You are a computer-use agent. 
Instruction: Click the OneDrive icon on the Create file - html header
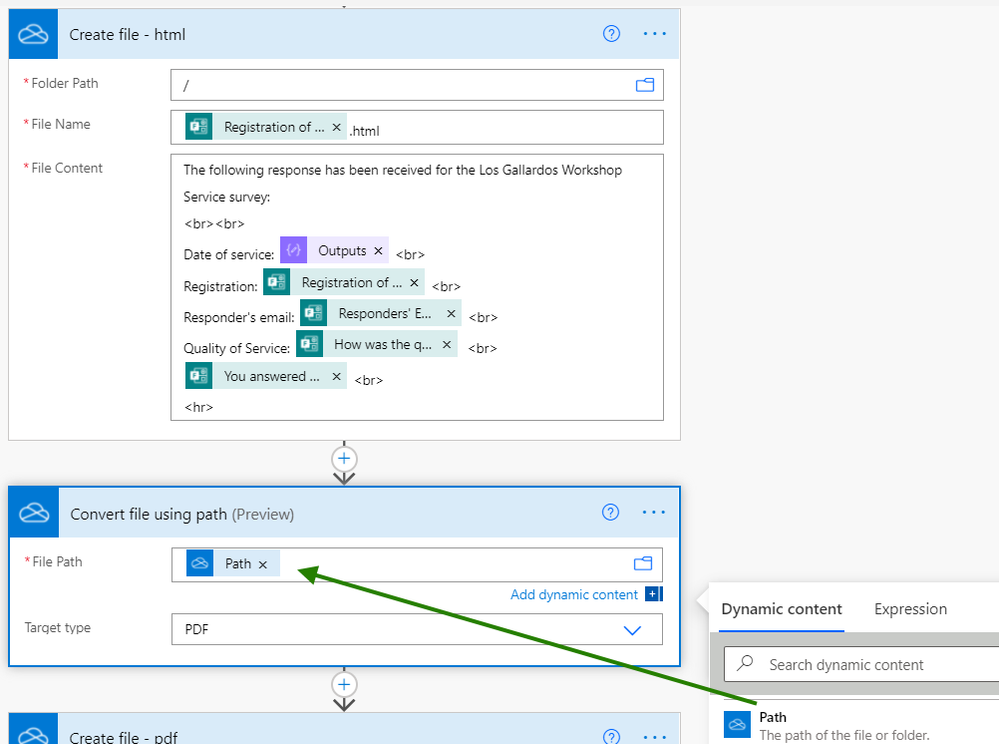33,34
